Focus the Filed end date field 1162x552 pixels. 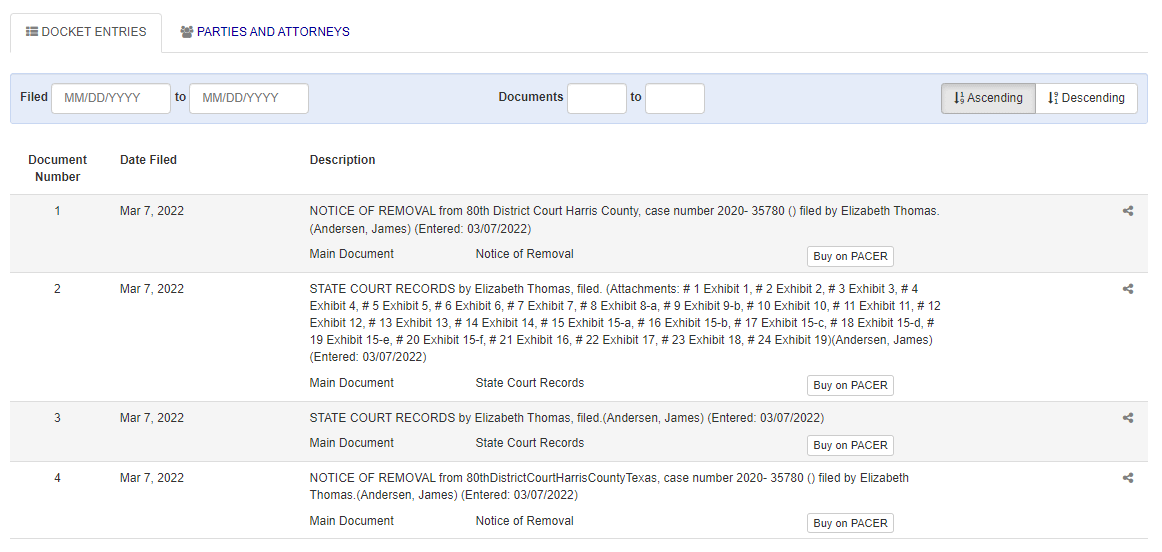point(249,98)
